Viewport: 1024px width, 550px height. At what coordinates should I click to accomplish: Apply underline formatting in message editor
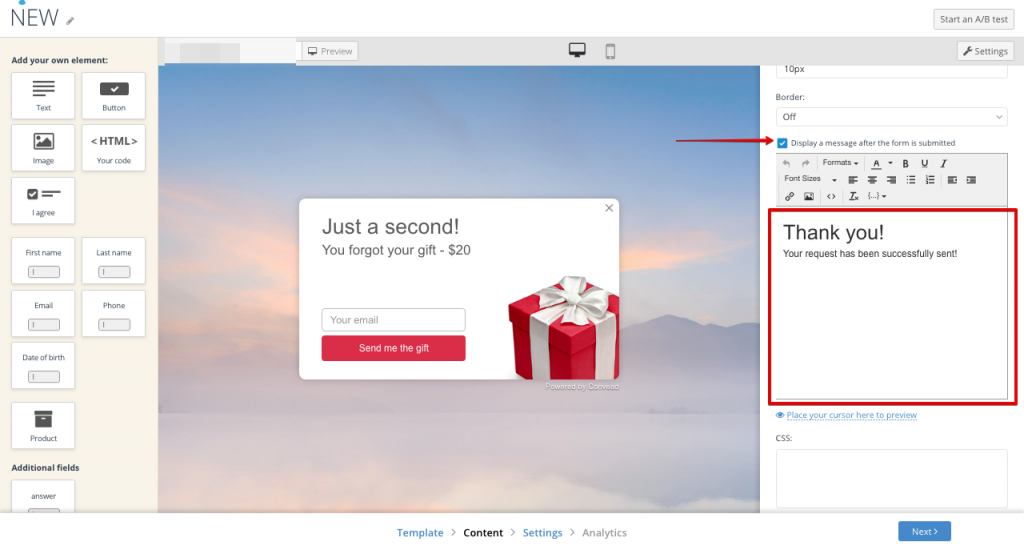pos(924,163)
